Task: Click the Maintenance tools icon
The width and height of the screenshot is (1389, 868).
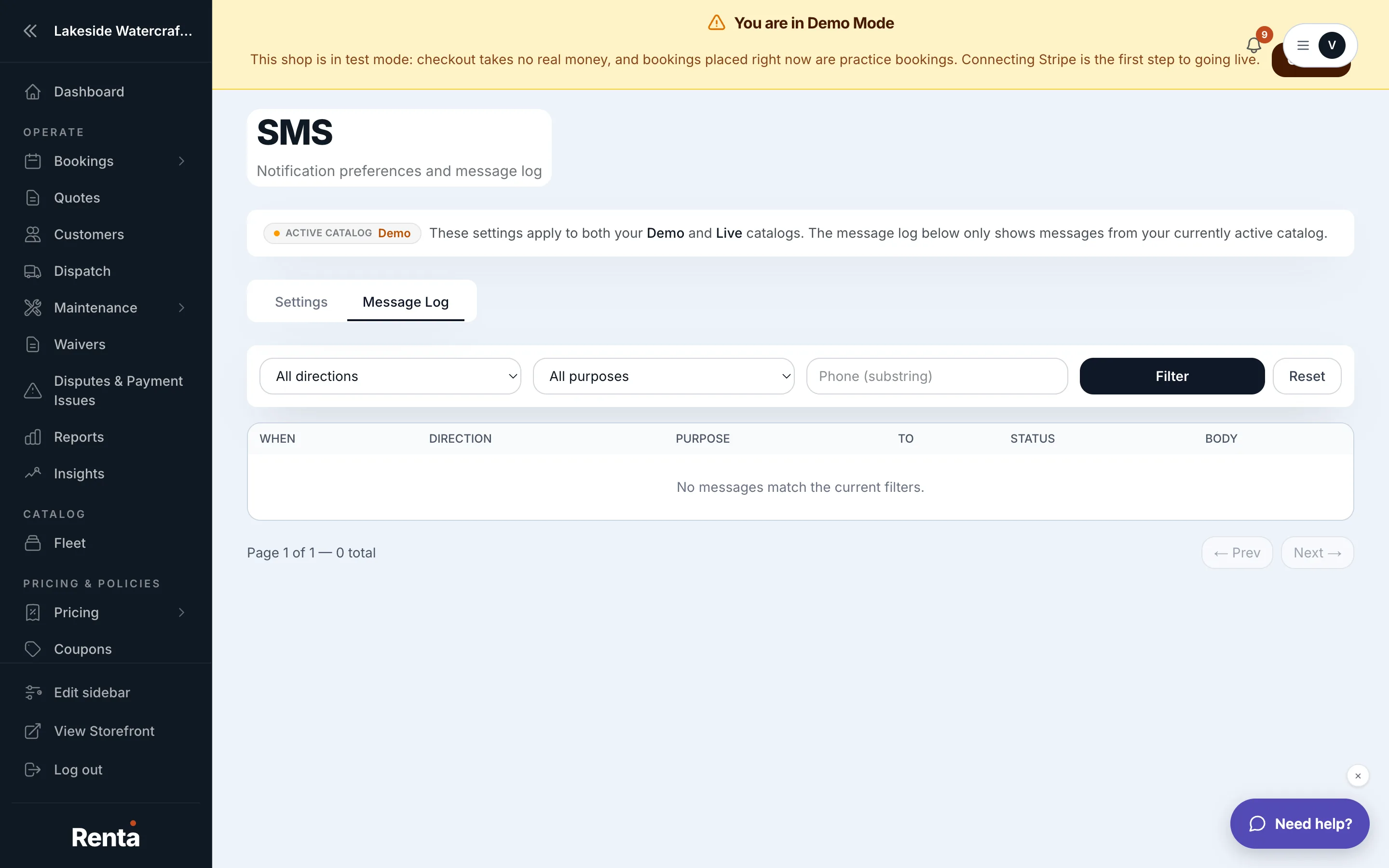Action: click(x=33, y=308)
